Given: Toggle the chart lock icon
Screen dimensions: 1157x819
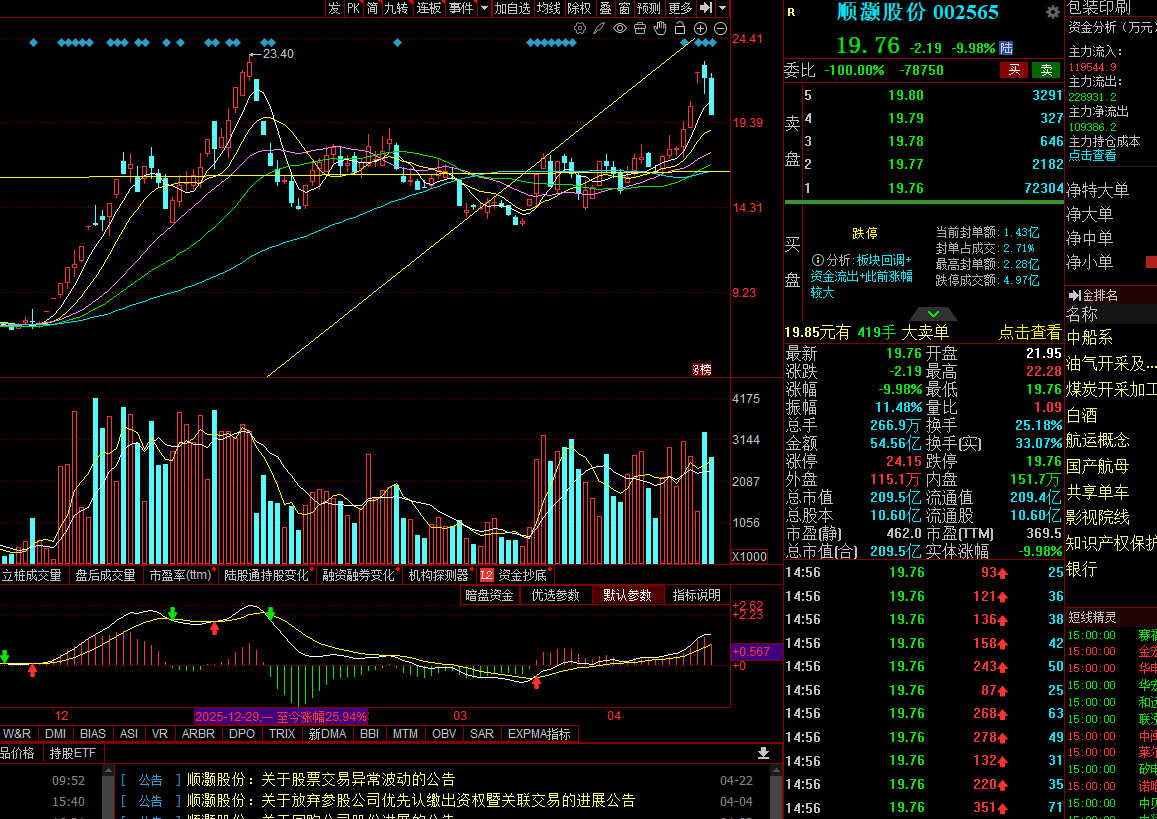Looking at the screenshot, I should point(680,29).
